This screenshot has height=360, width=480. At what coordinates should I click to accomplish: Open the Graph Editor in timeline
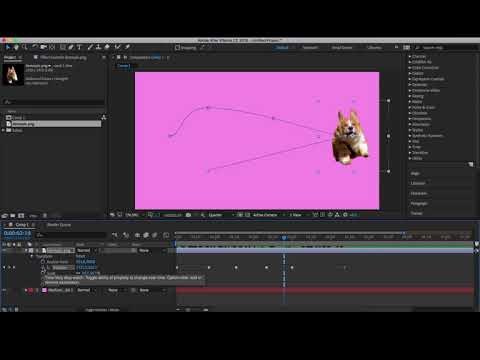166,235
